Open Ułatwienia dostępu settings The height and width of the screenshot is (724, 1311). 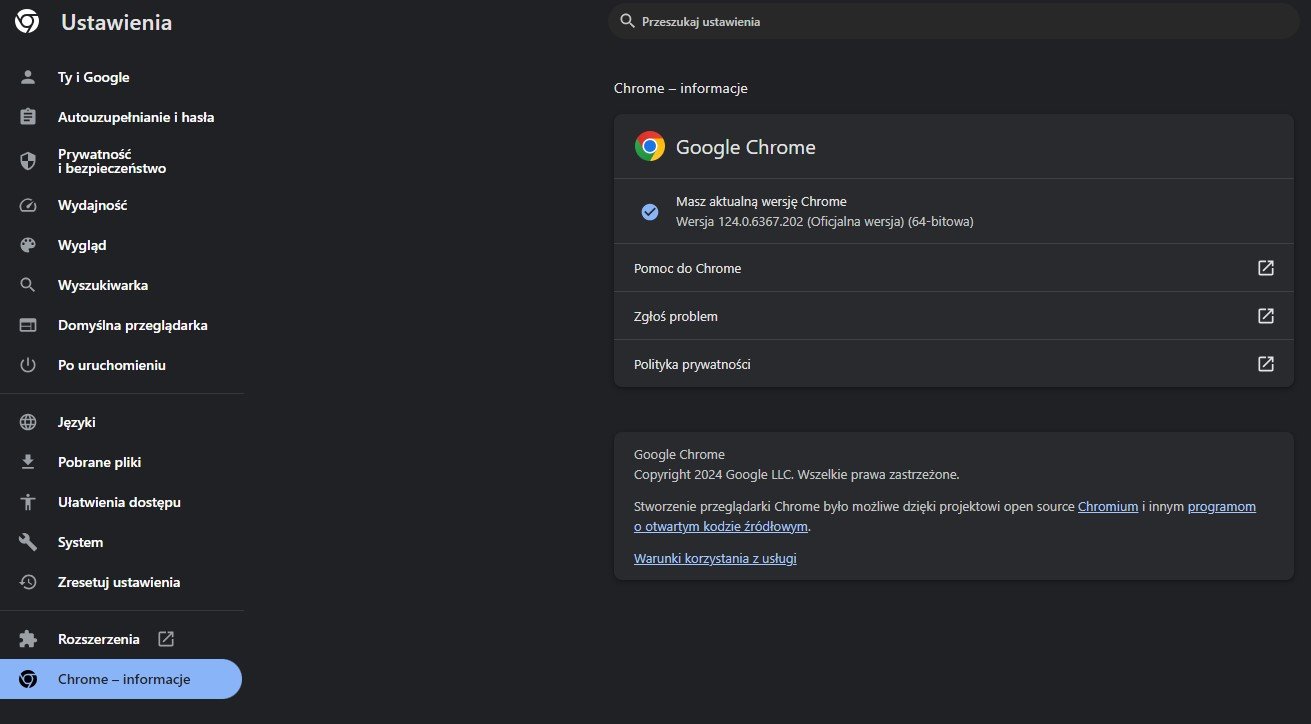tap(121, 502)
